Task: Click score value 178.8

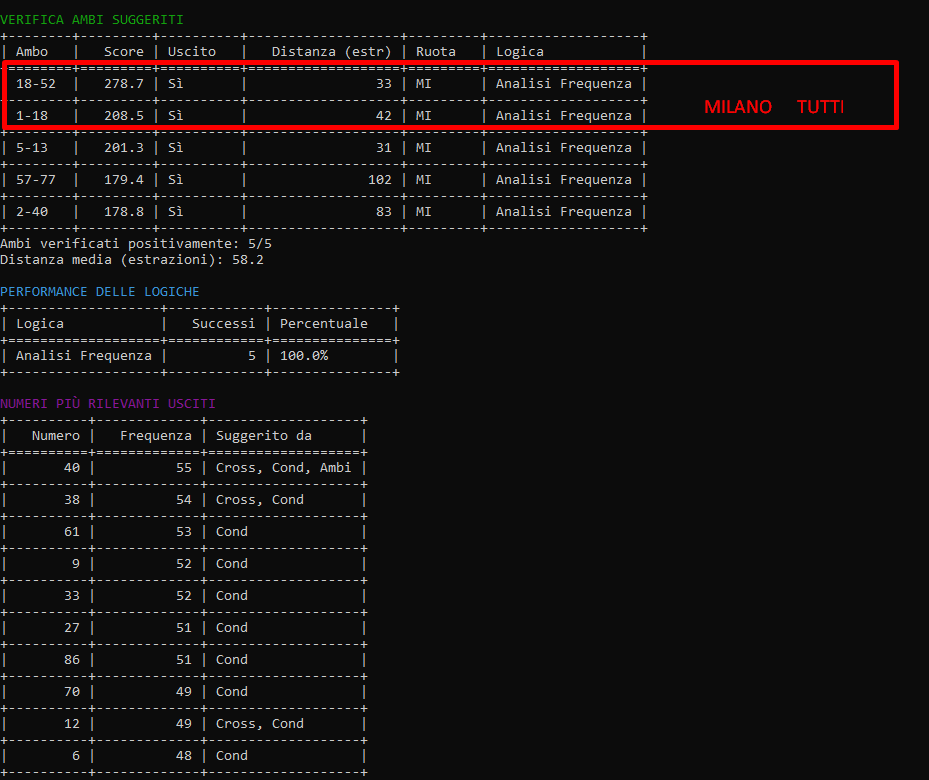Action: [x=124, y=211]
